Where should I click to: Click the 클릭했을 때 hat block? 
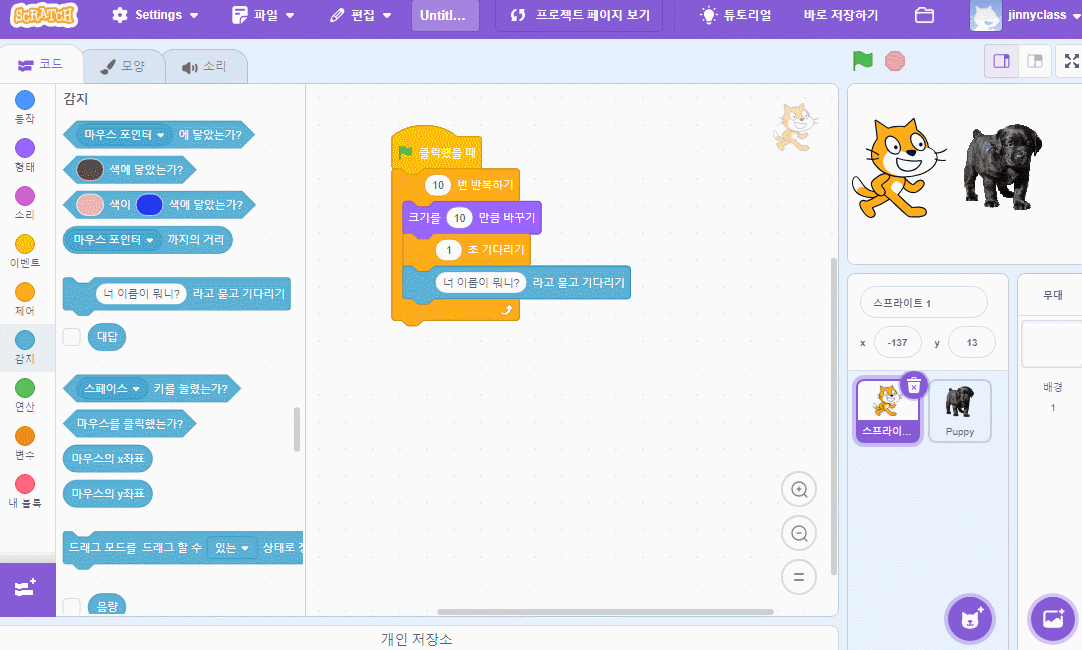pyautogui.click(x=436, y=149)
